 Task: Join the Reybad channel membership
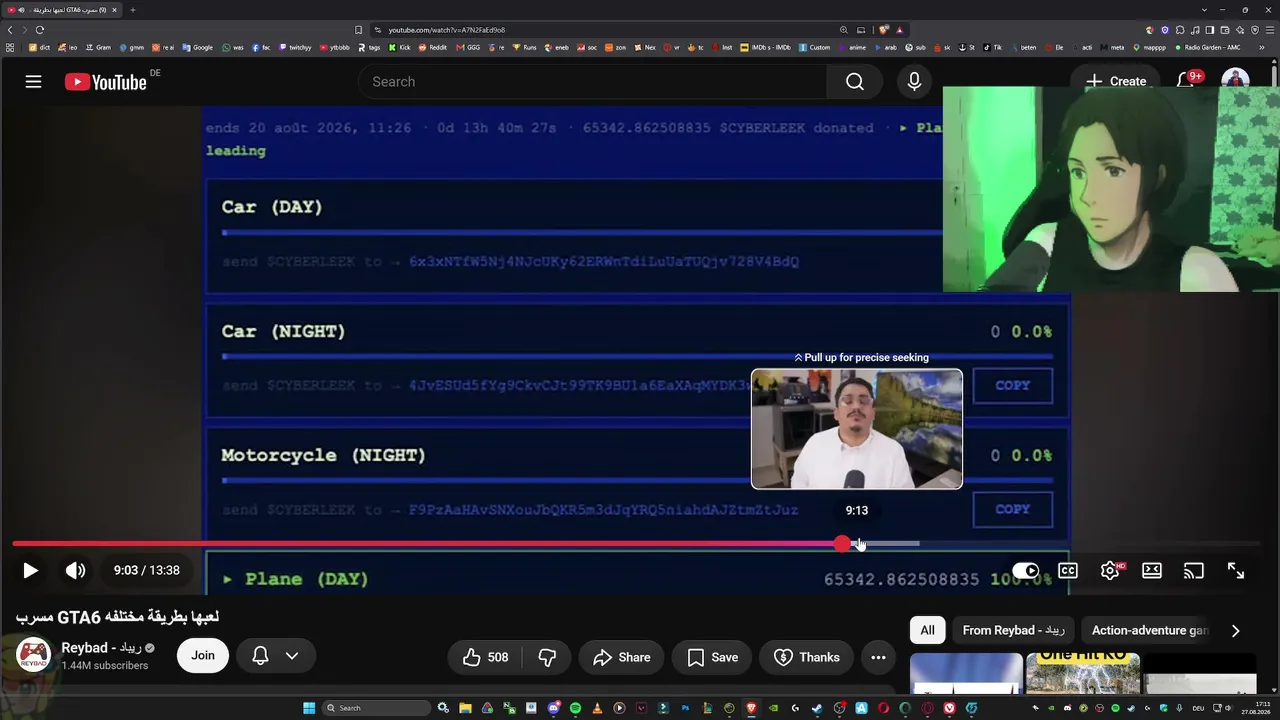tap(203, 655)
